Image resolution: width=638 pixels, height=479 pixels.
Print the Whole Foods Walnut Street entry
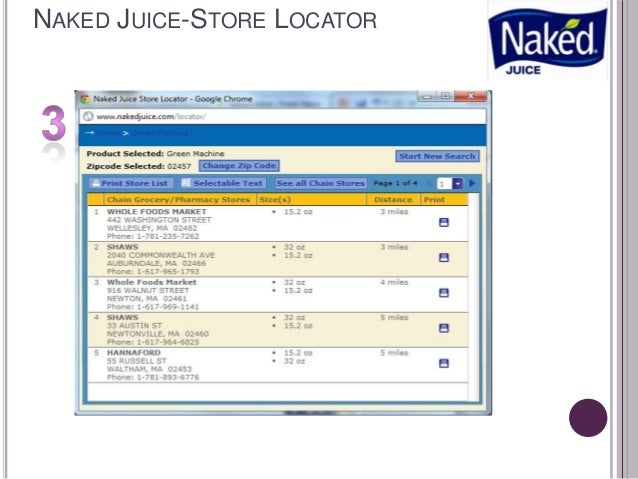tap(444, 293)
